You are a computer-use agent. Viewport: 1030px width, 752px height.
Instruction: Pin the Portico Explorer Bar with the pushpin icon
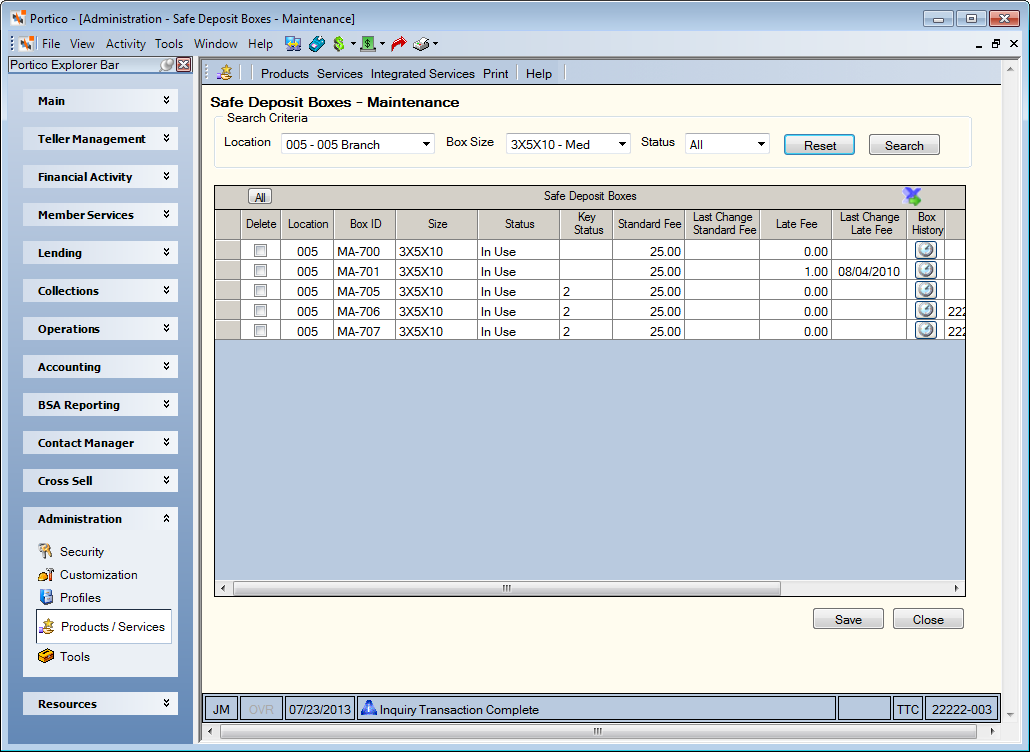pos(168,64)
